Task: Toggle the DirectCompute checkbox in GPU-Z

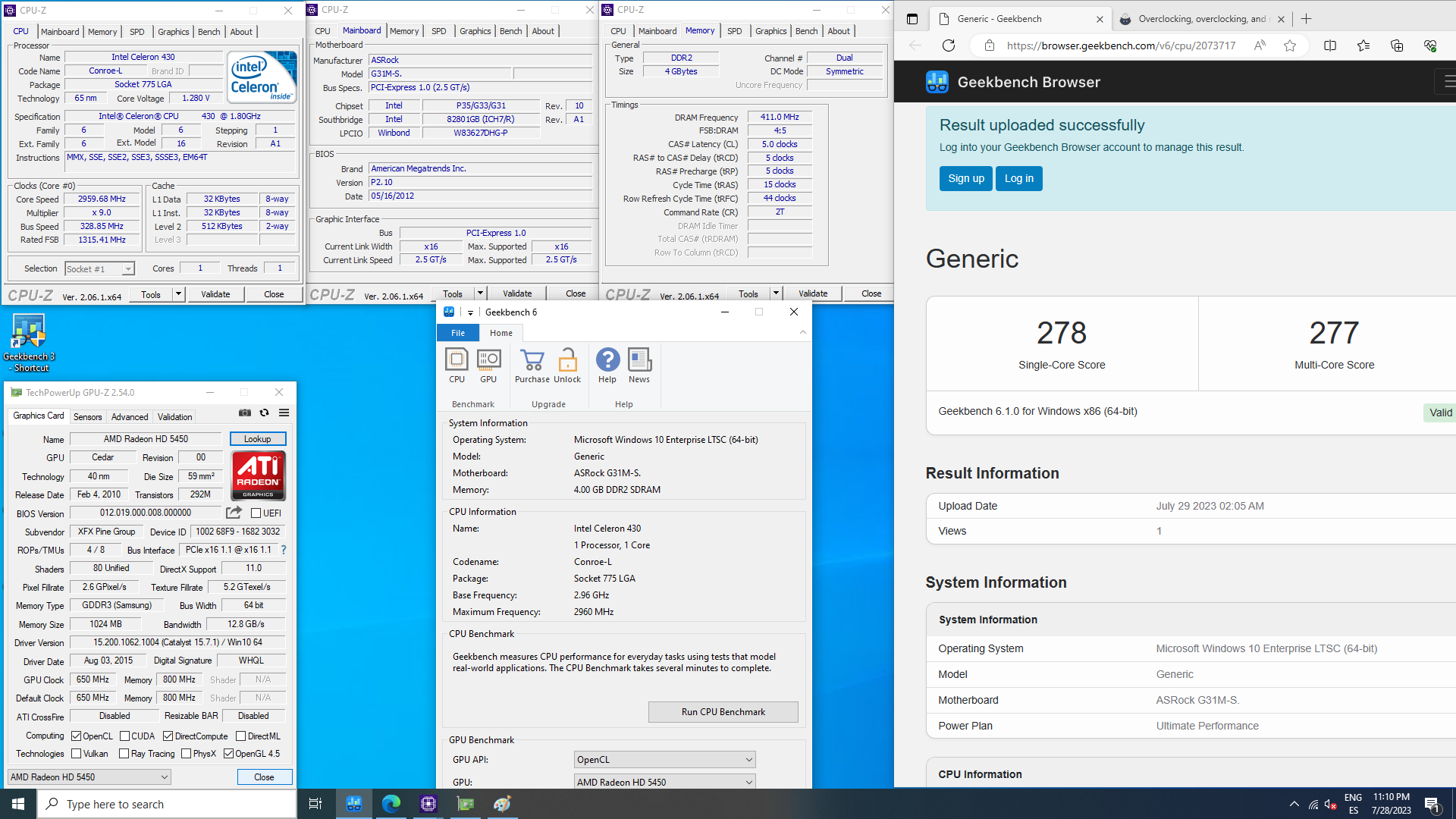Action: click(x=168, y=736)
